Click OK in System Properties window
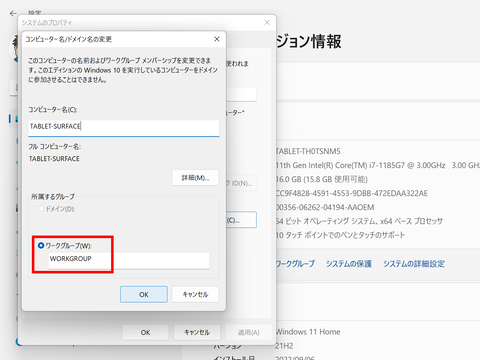 (145, 332)
